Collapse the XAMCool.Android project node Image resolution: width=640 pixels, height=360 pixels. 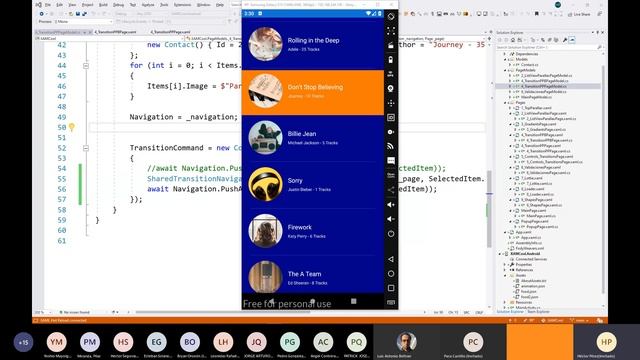500,254
